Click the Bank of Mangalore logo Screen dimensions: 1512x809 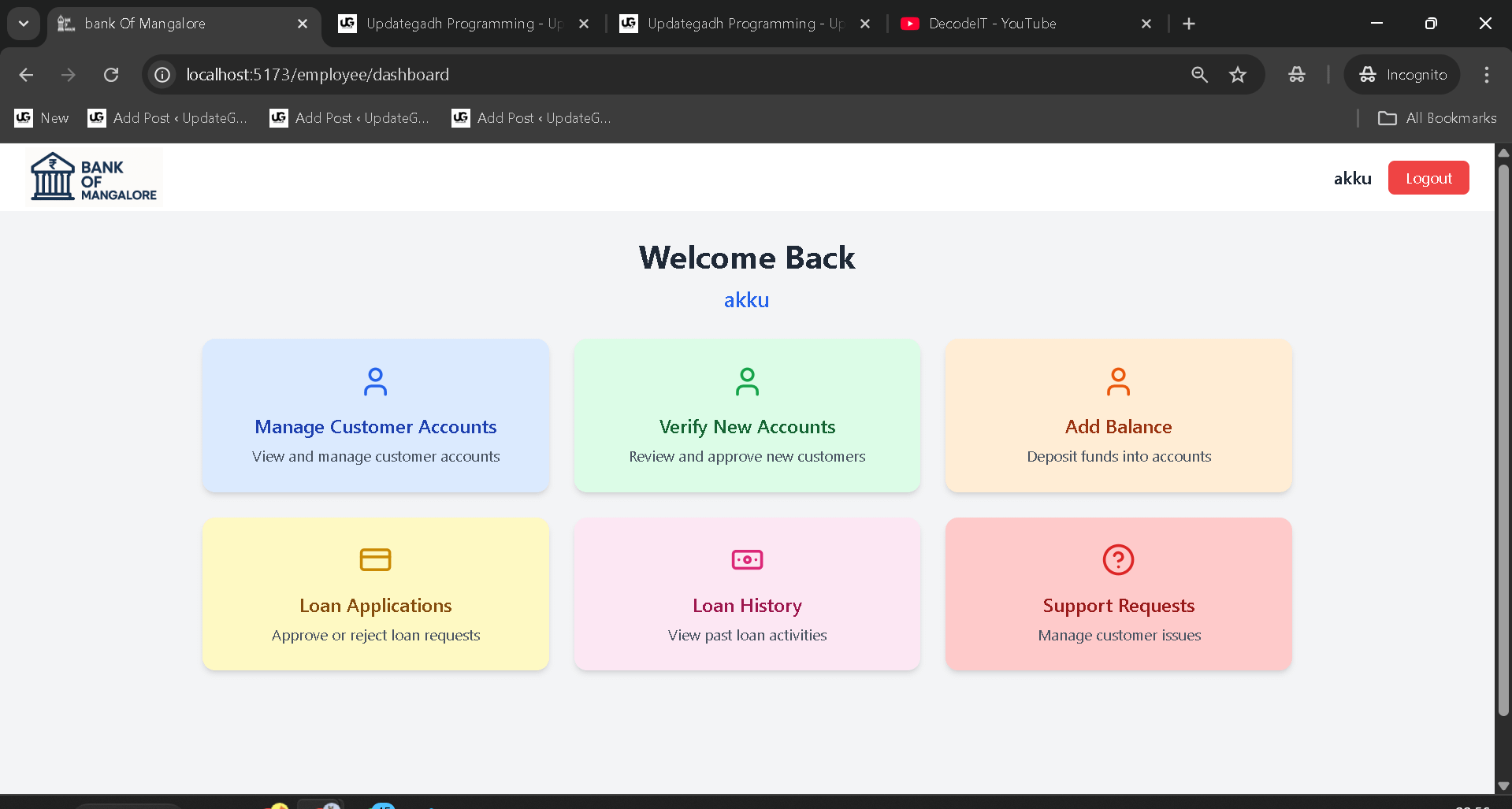(92, 176)
